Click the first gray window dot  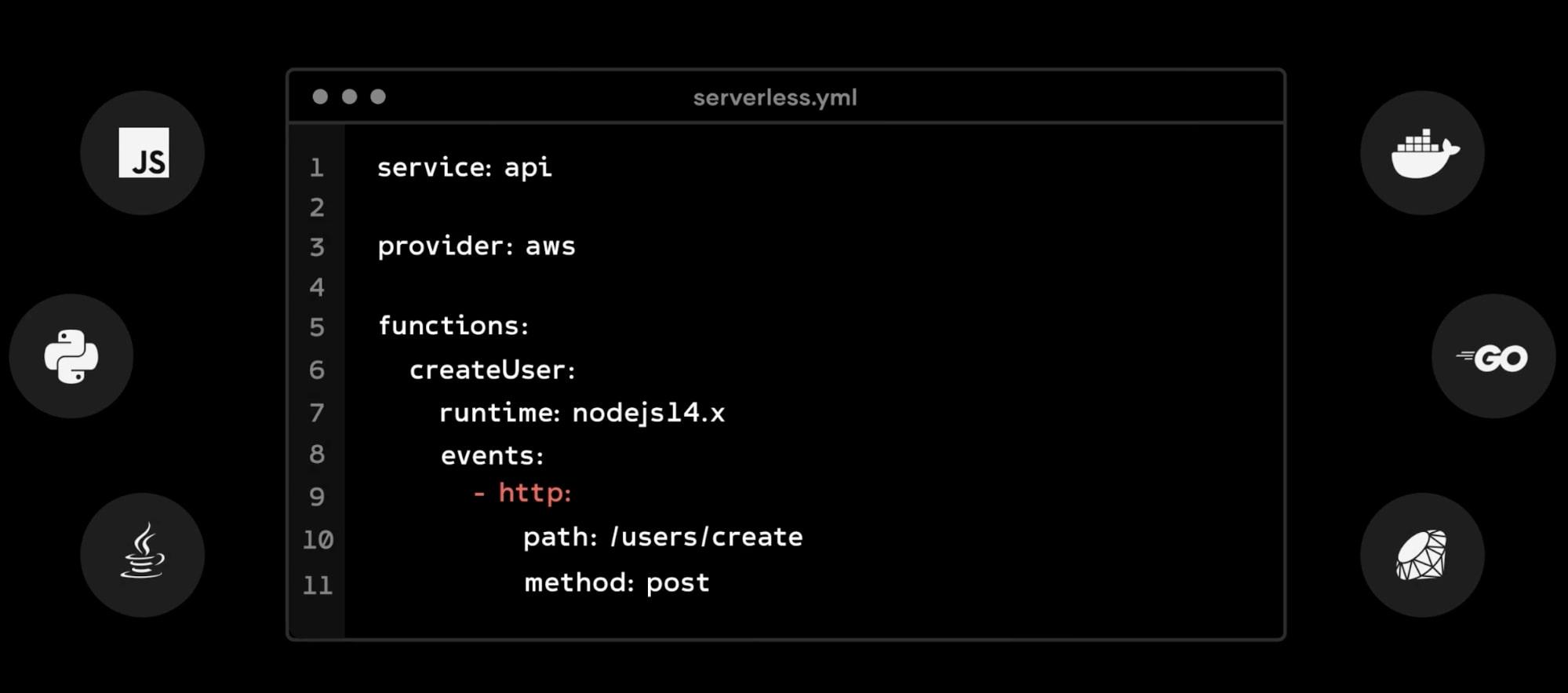(x=320, y=97)
